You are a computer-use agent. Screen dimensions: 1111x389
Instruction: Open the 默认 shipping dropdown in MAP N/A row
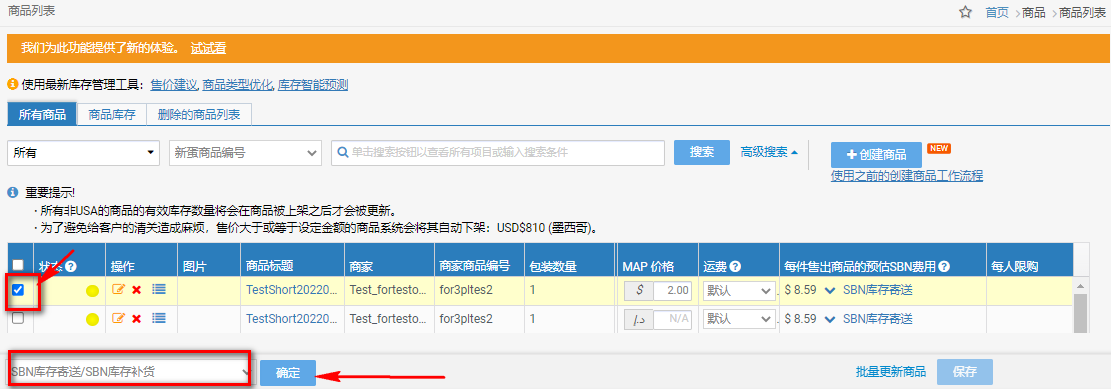pos(739,320)
